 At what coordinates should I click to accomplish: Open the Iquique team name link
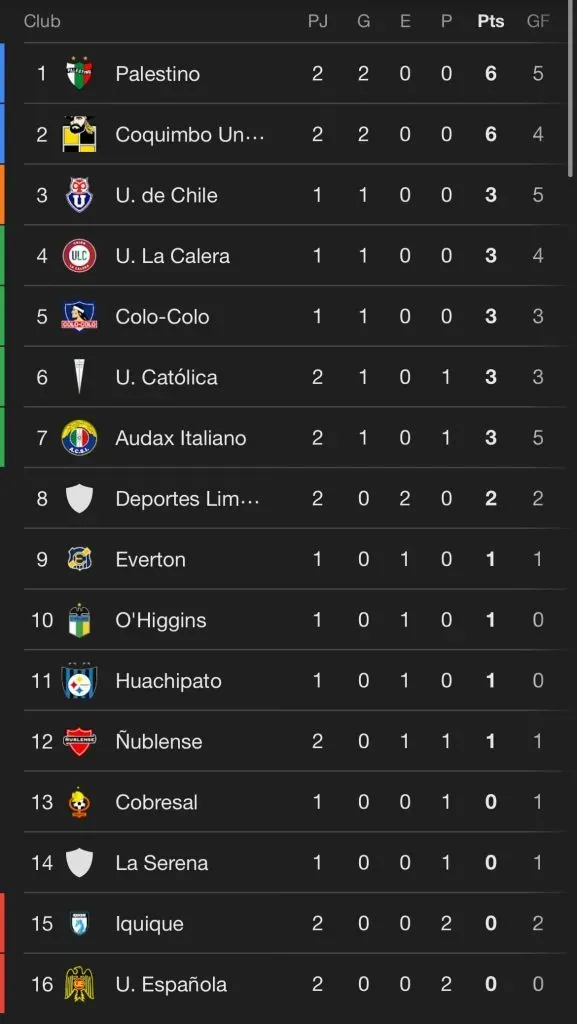click(149, 923)
